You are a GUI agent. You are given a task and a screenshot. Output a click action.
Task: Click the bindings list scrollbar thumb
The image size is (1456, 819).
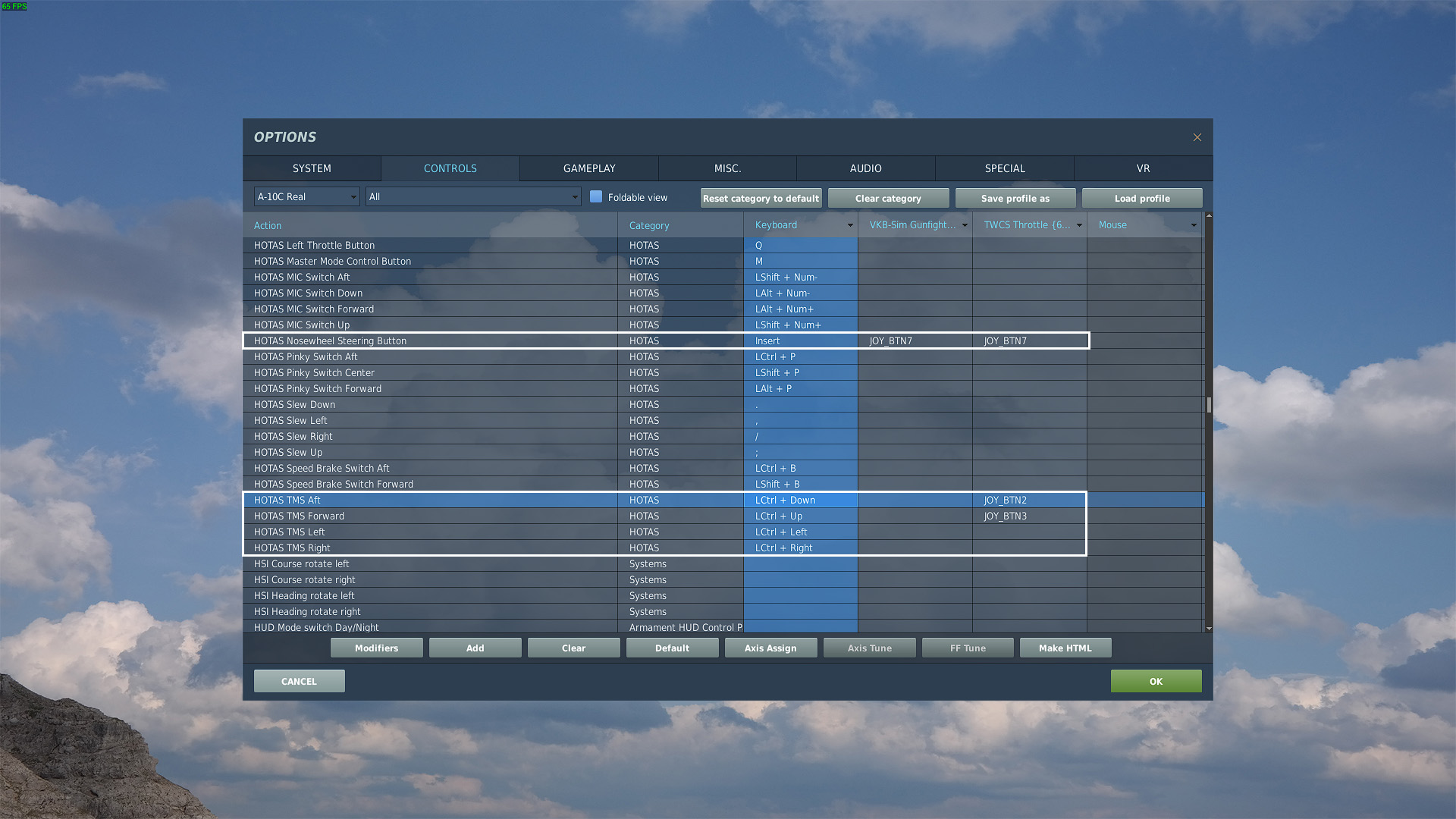point(1209,405)
